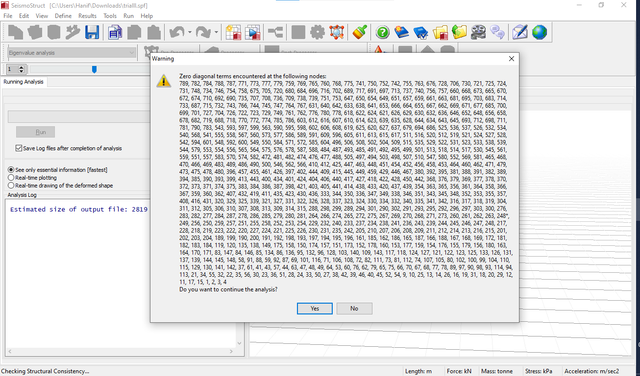
Task: Click the stepper arrows beside value 1
Action: click(22, 69)
